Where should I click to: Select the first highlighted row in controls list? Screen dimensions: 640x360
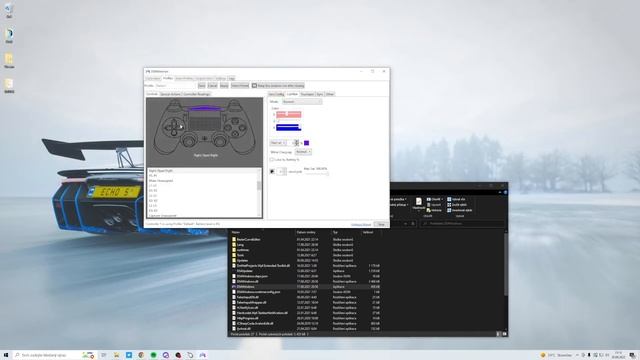tap(202, 171)
